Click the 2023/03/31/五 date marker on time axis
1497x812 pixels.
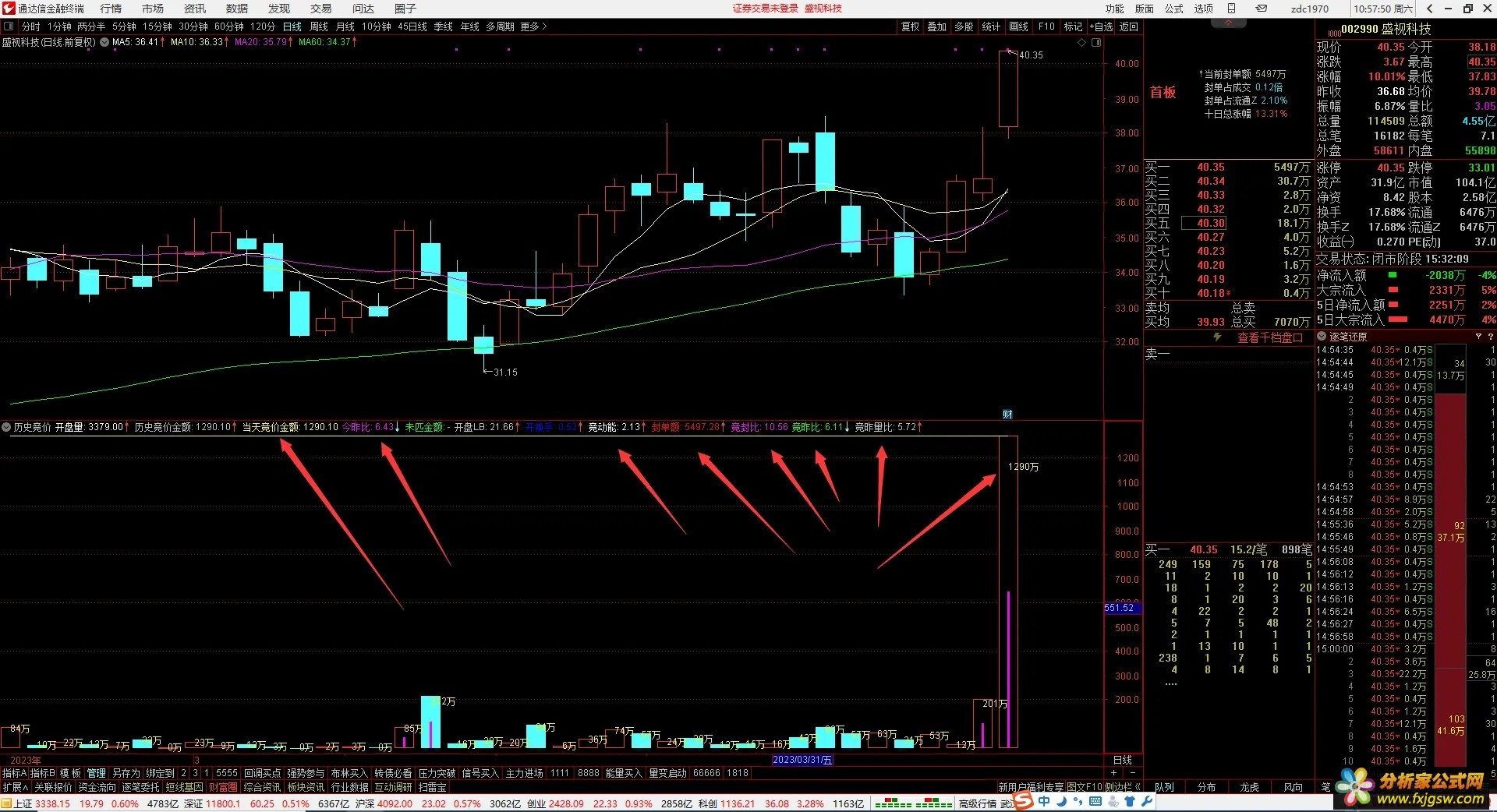tap(802, 760)
